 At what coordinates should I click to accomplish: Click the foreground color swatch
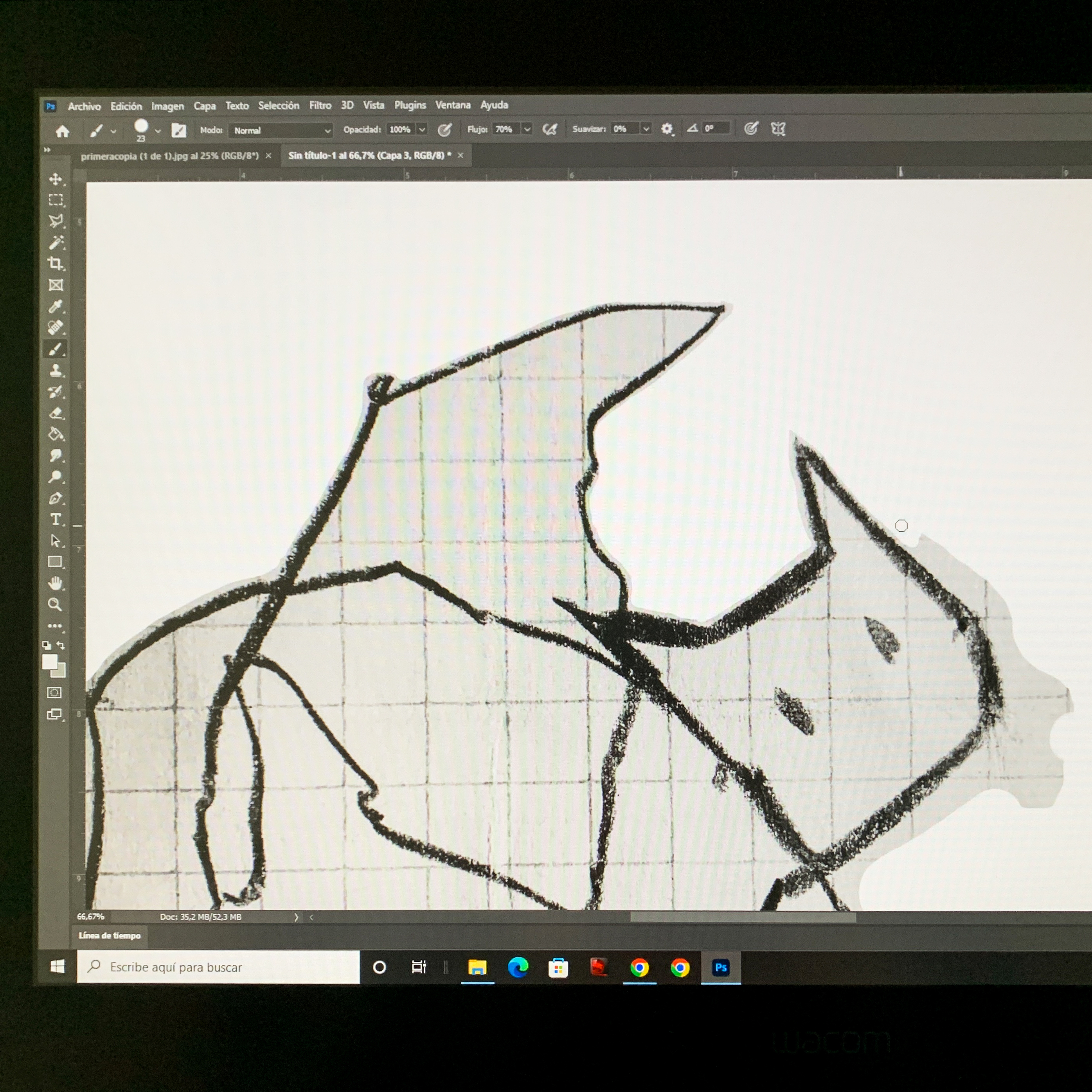(50, 661)
